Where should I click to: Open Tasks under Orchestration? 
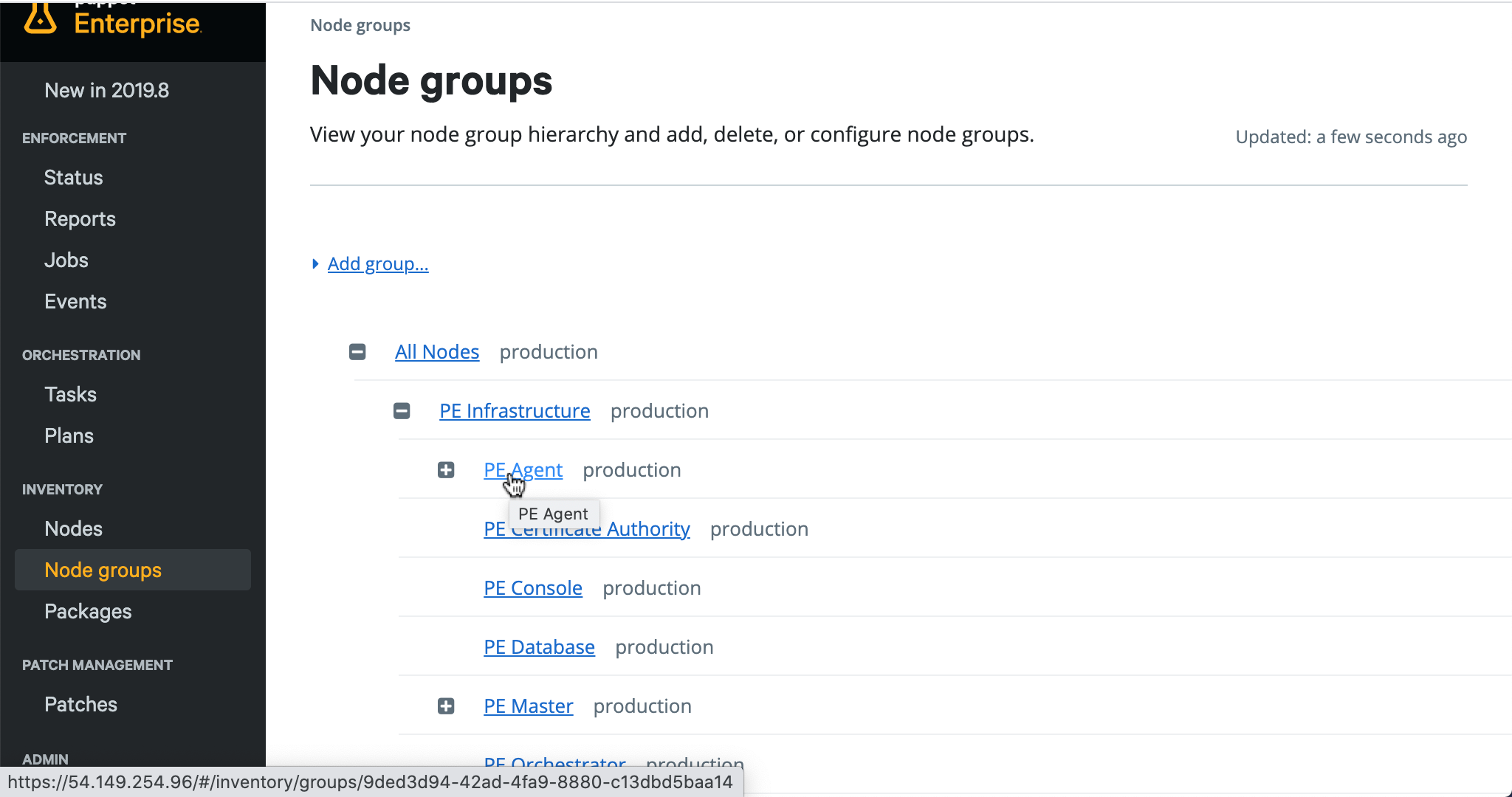(71, 394)
